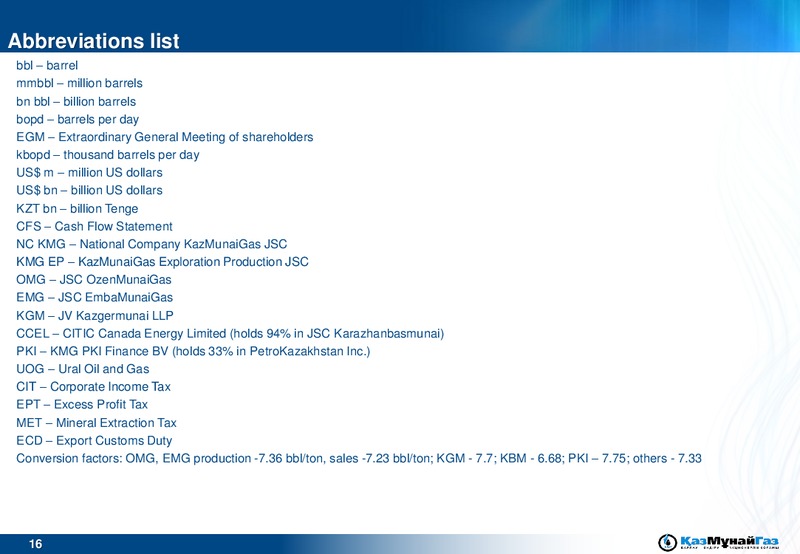The image size is (800, 554).
Task: Click 'US$ m – million US dollars'
Action: (x=89, y=172)
